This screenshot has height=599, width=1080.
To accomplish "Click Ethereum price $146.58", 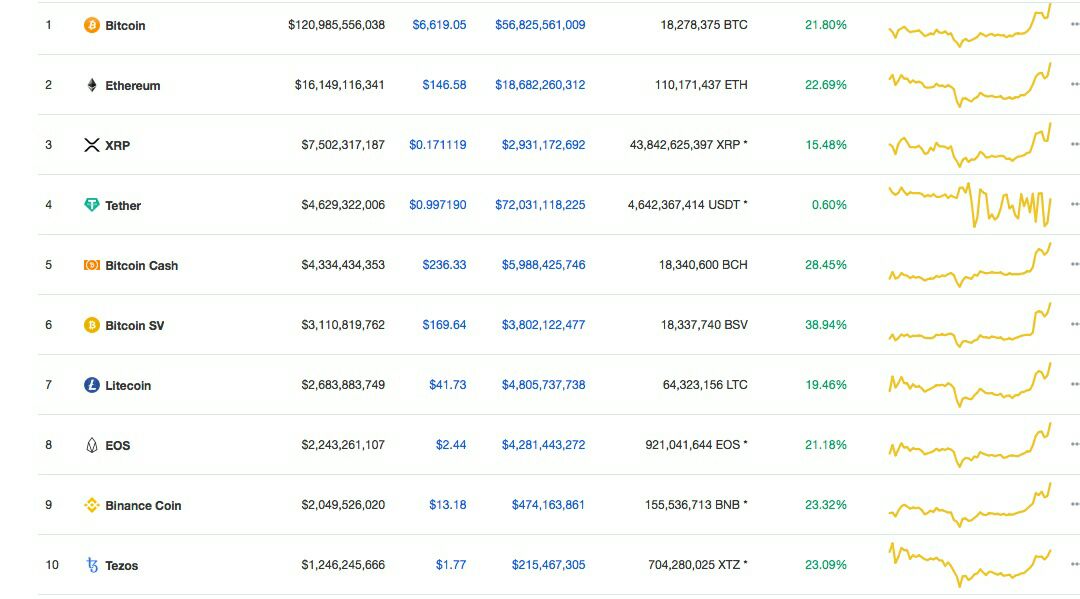I will coord(444,85).
